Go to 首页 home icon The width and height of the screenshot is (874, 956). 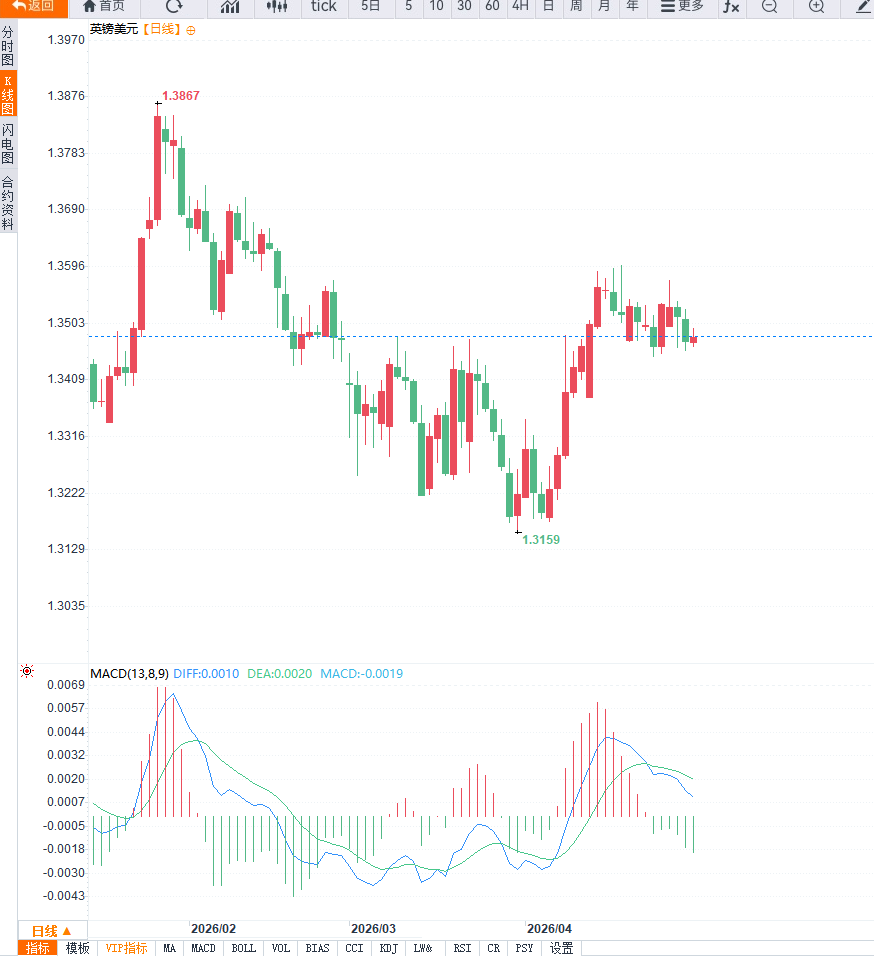click(x=103, y=7)
